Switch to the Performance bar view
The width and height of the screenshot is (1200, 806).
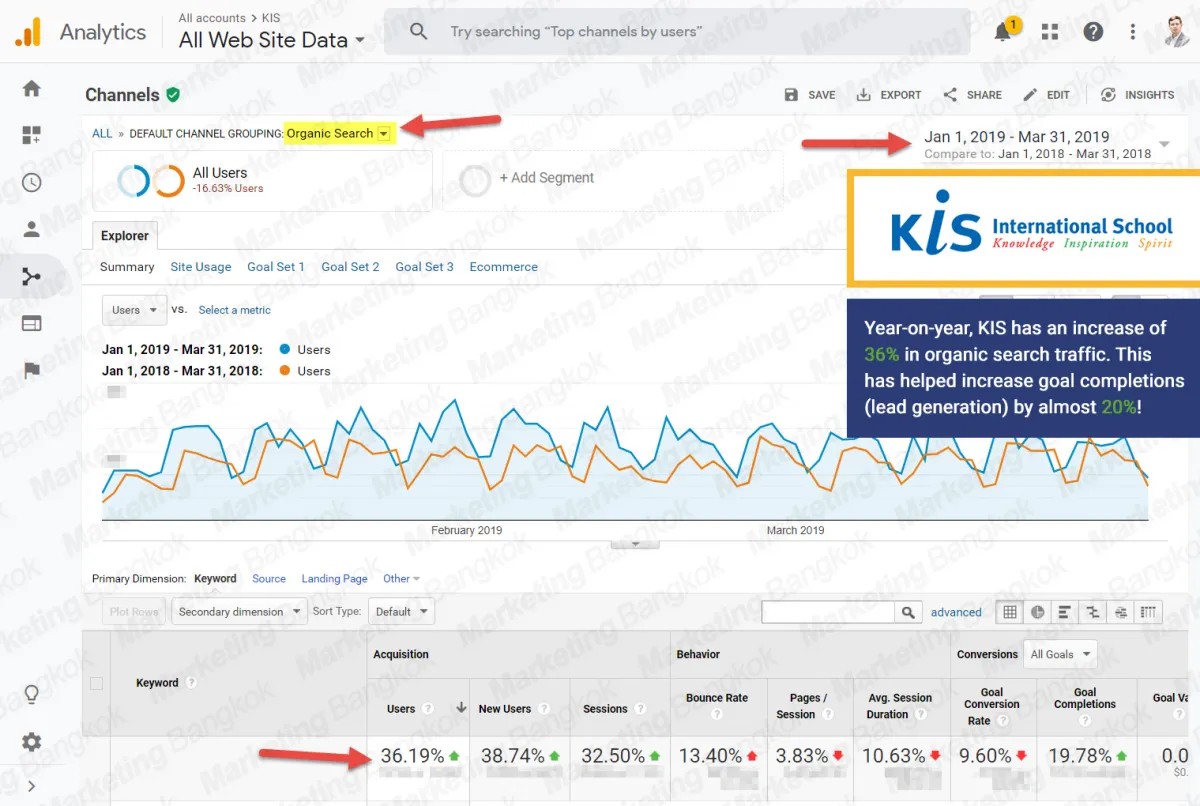point(1065,612)
